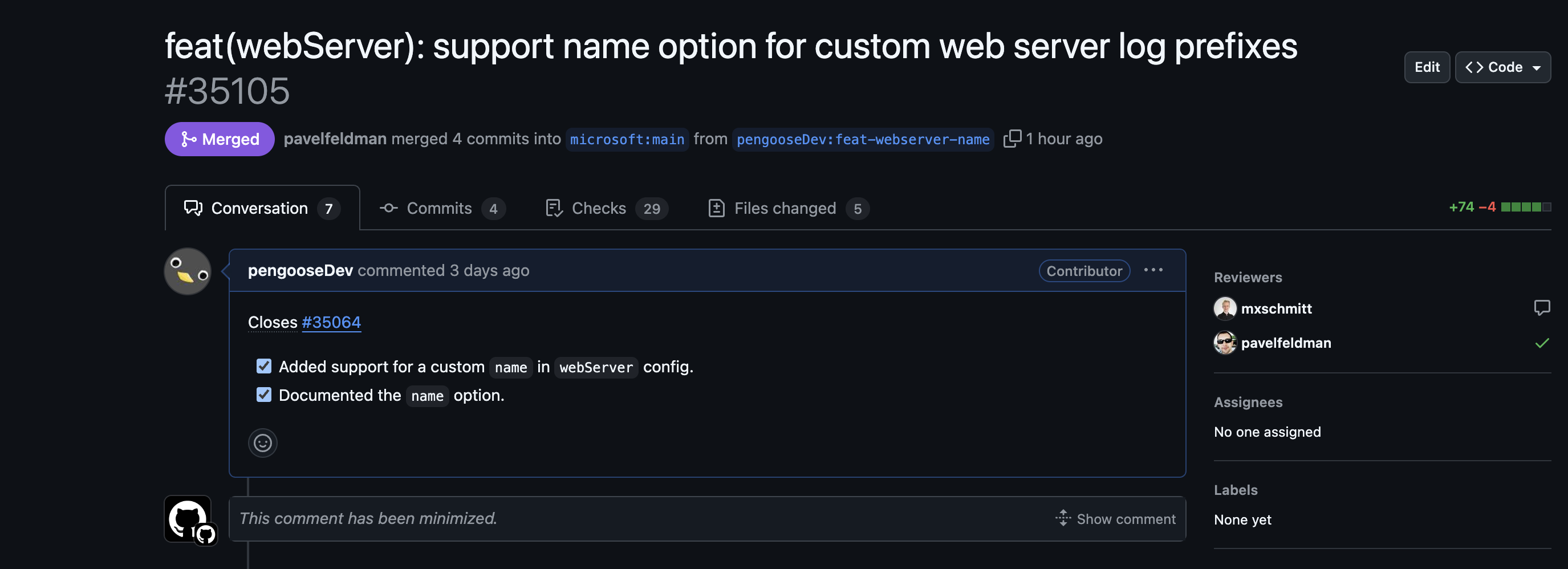This screenshot has height=569, width=1568.
Task: Switch to the Checks tab
Action: coord(607,208)
